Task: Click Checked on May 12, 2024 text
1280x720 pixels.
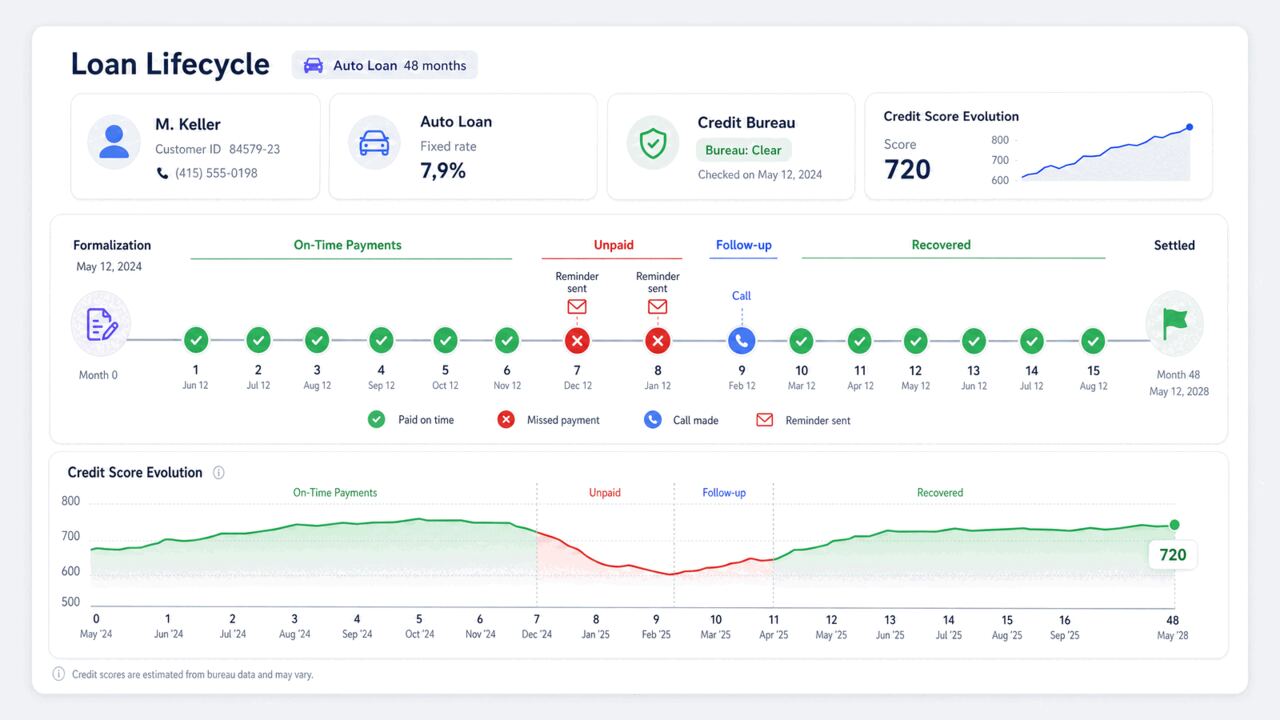Action: [760, 174]
